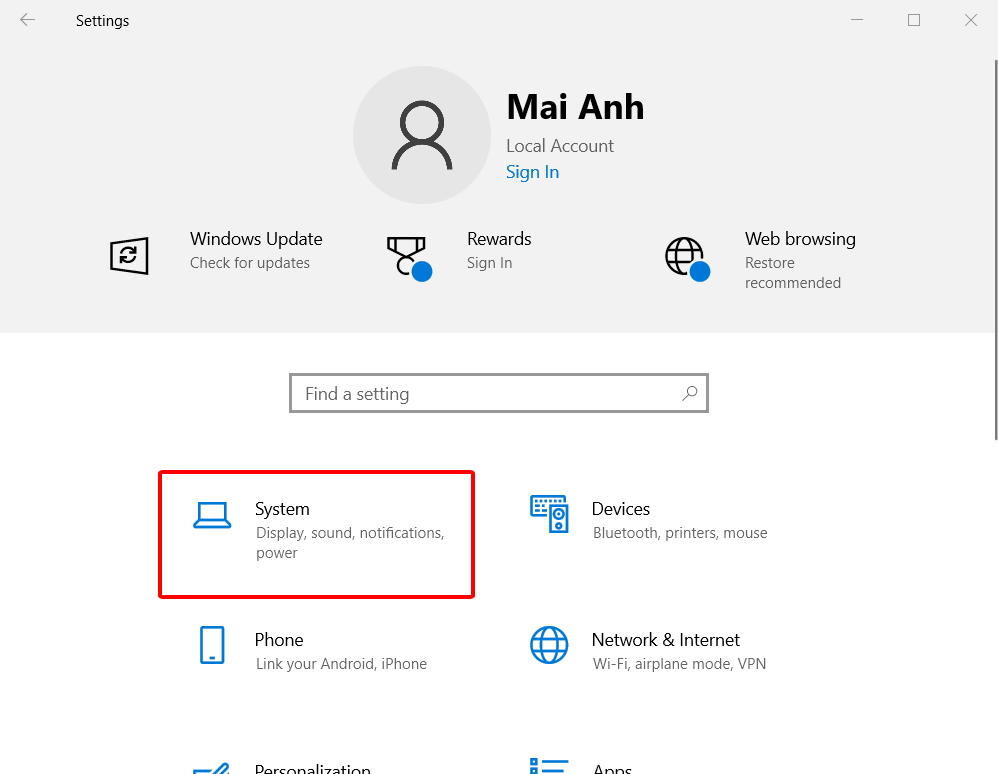Select Phone settings label
The image size is (998, 774).
[x=279, y=640]
